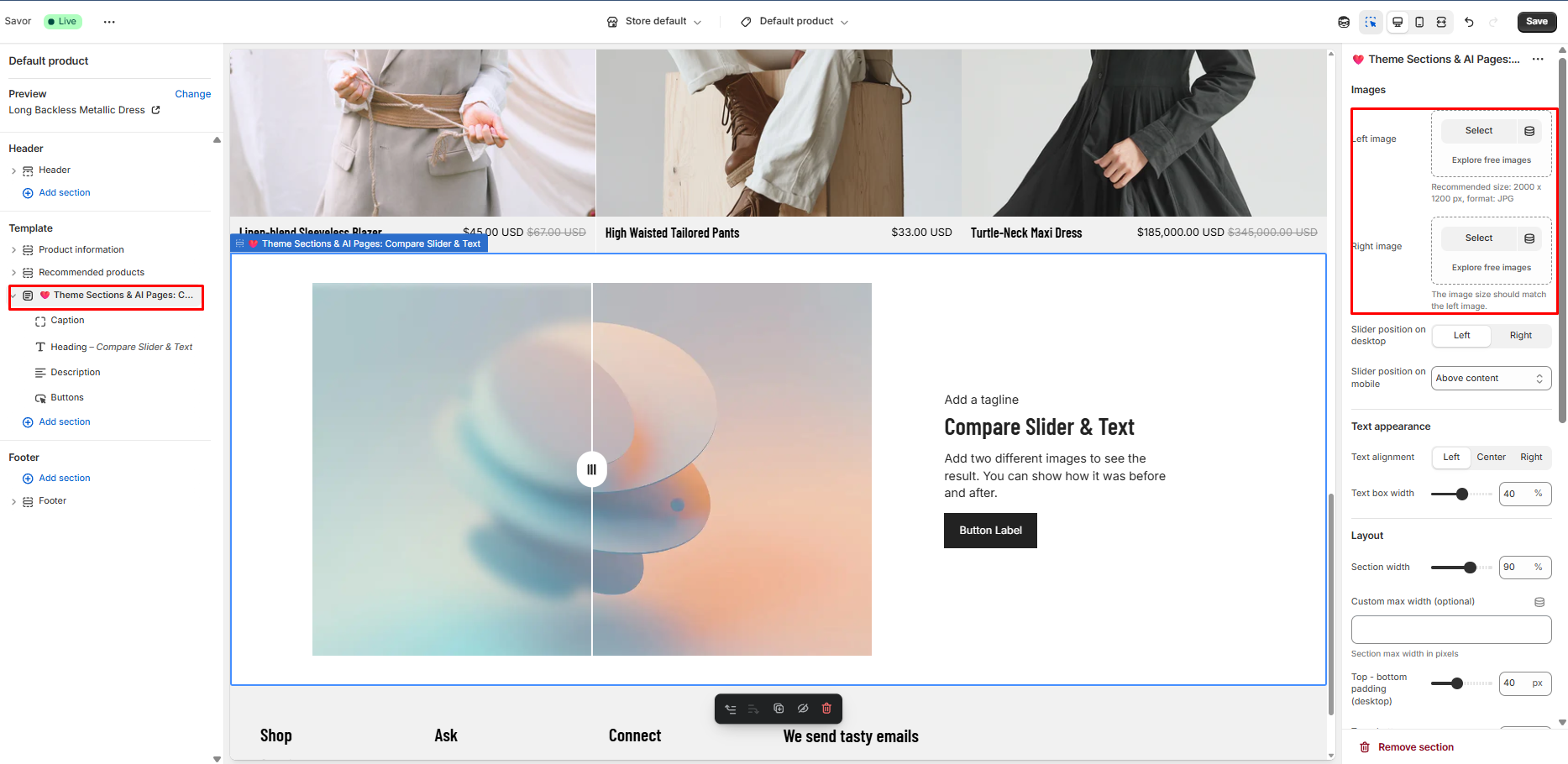Open the Sidekick assistant avatar icon
Image resolution: width=1568 pixels, height=764 pixels.
click(1344, 22)
